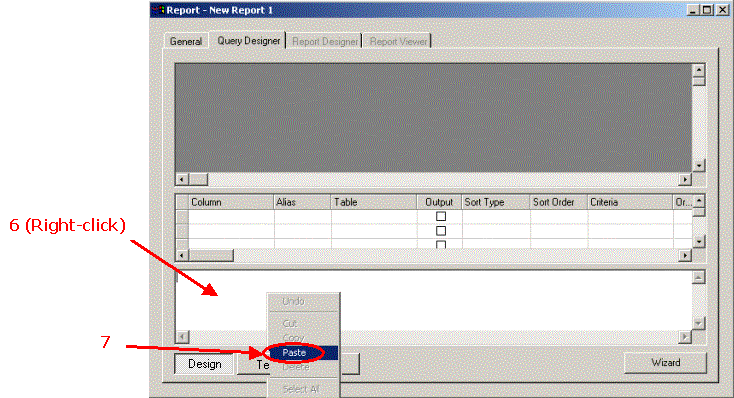734x398 pixels.
Task: Select the Query Designer tab
Action: pyautogui.click(x=248, y=41)
